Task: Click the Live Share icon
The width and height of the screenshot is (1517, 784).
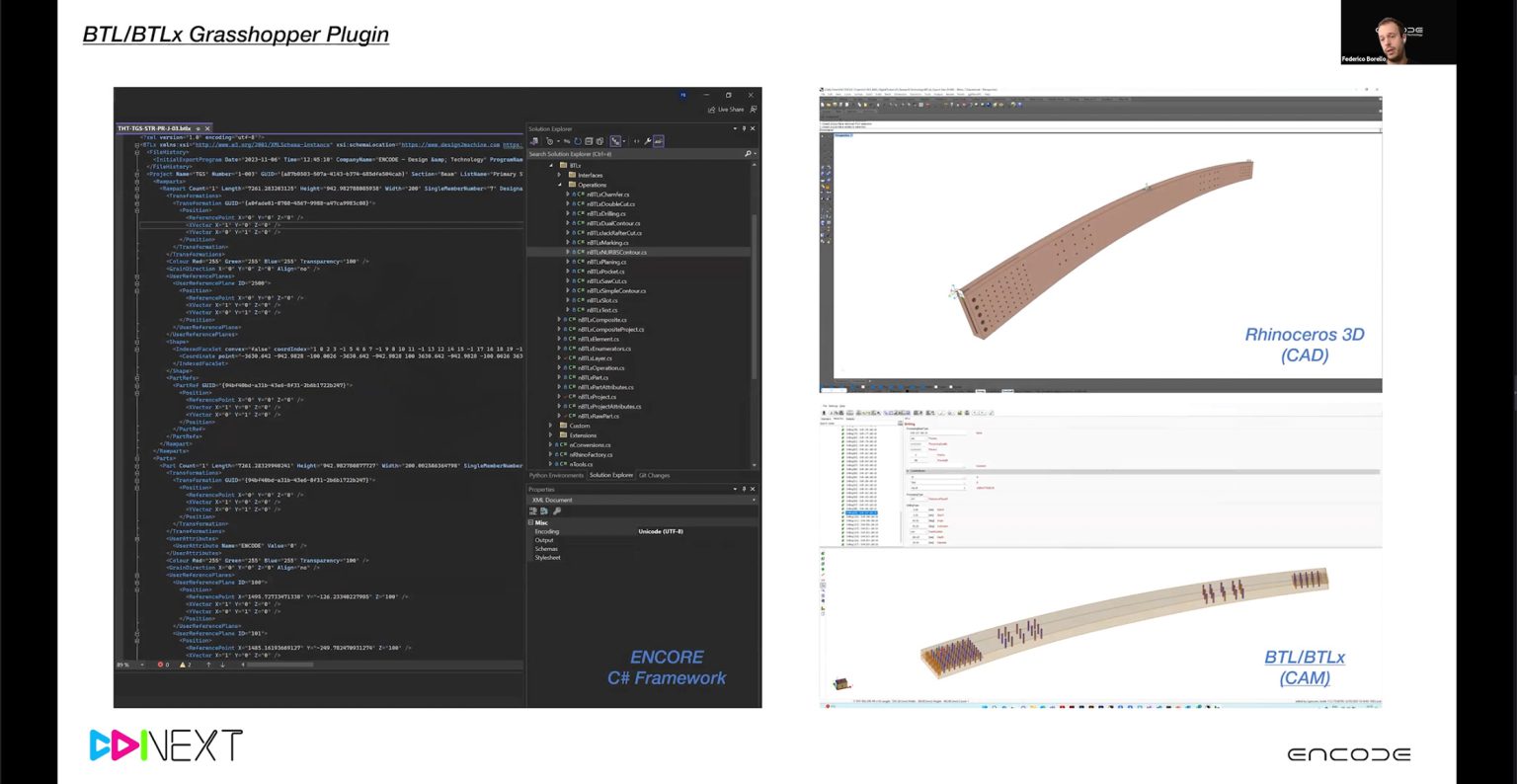Action: (x=711, y=110)
